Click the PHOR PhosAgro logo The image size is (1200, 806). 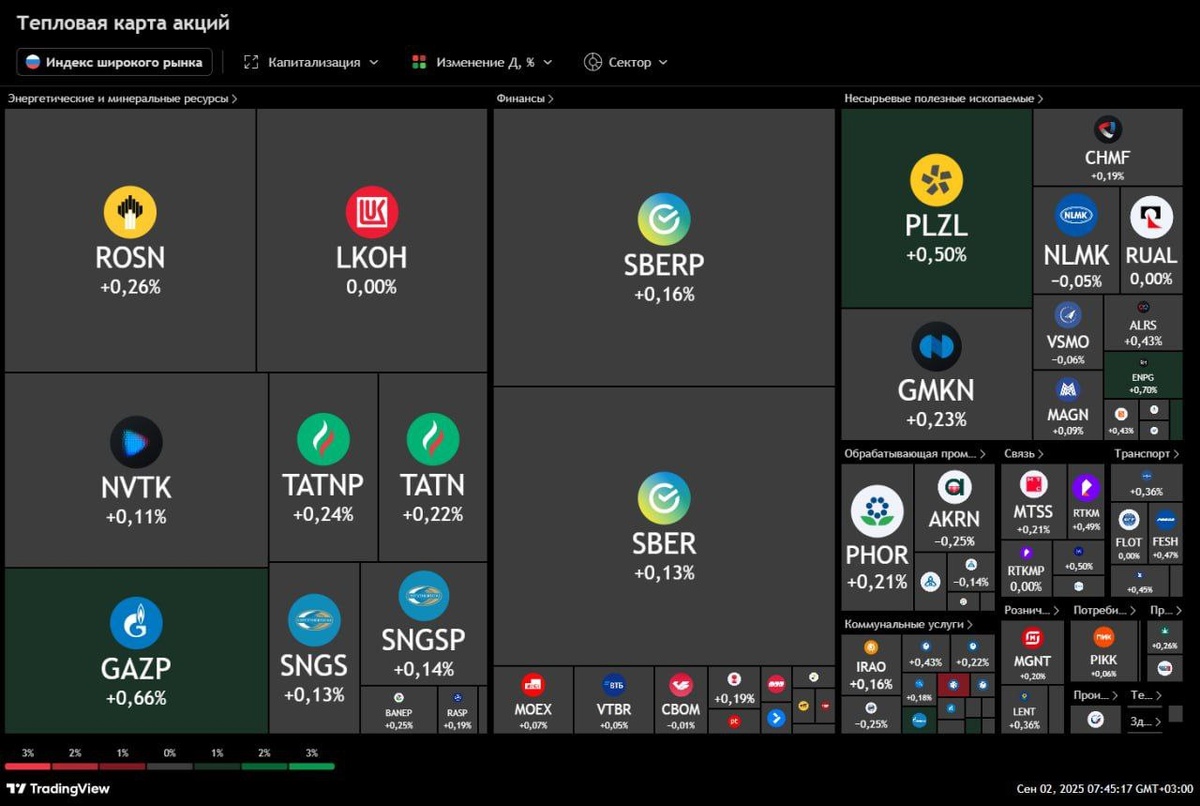(x=877, y=511)
